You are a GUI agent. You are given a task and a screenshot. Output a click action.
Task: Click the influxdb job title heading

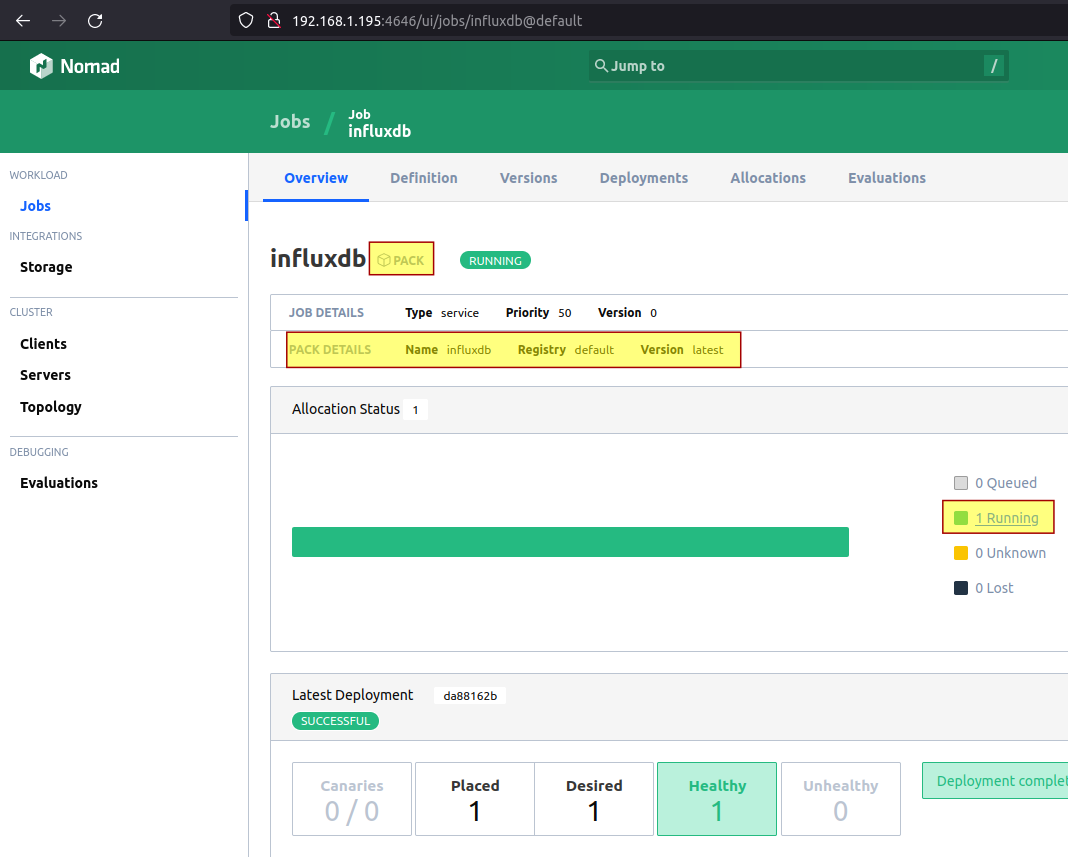[318, 259]
